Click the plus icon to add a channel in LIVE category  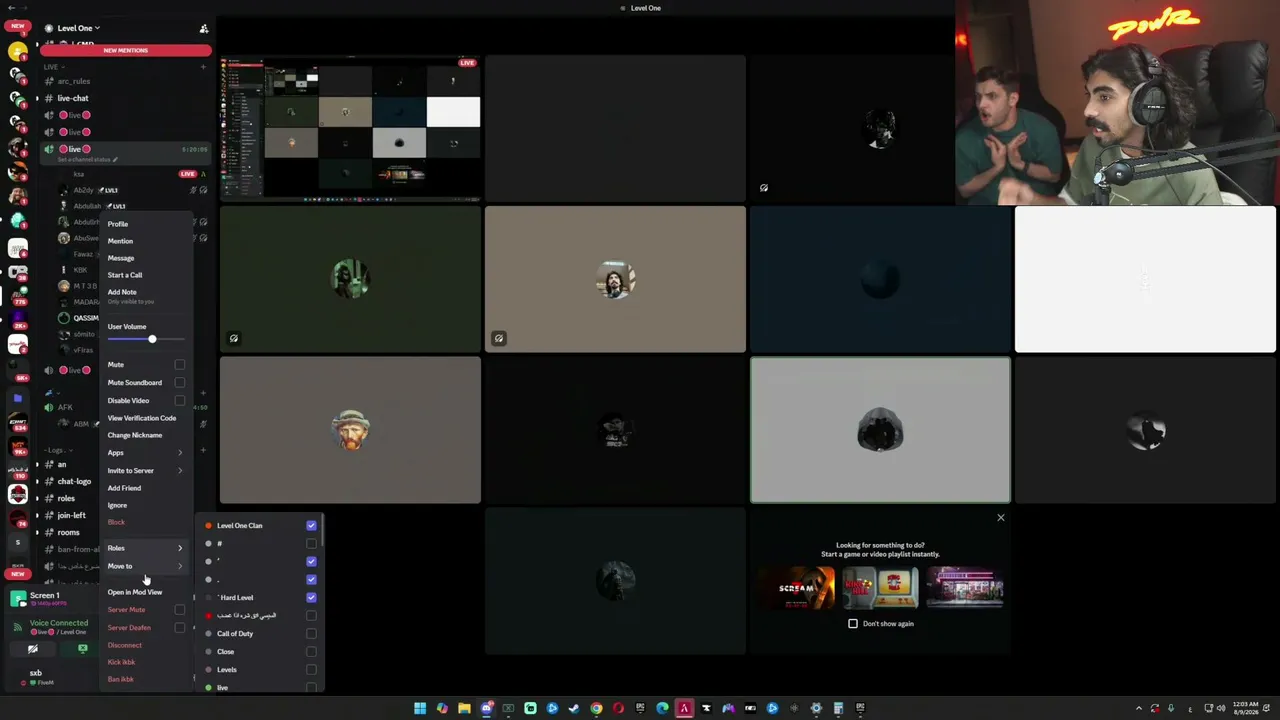click(203, 67)
